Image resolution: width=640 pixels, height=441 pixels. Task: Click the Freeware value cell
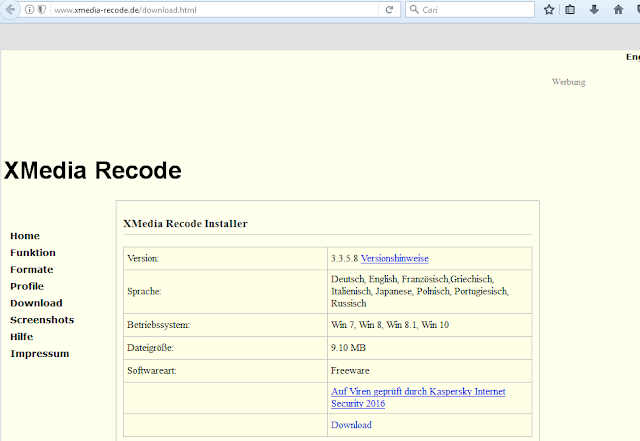[429, 371]
